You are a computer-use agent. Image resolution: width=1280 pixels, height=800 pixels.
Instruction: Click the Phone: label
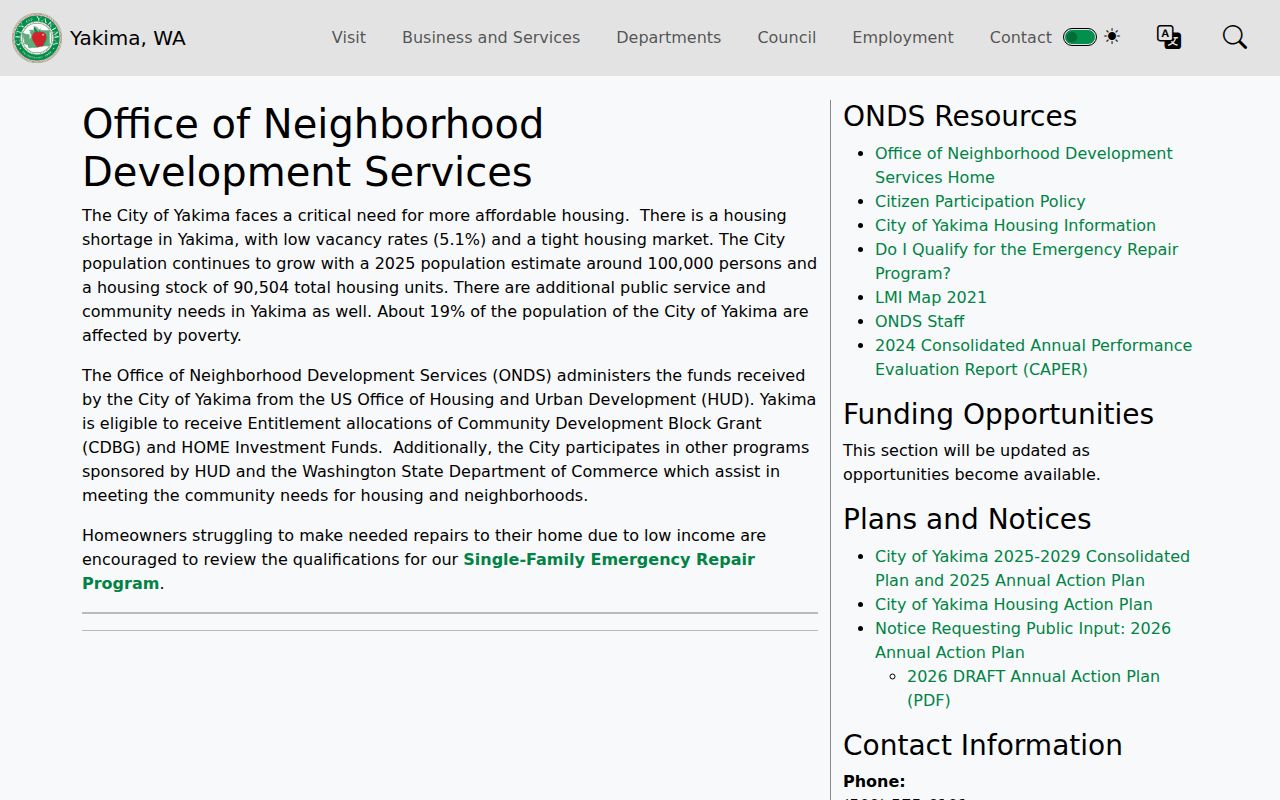tap(874, 782)
